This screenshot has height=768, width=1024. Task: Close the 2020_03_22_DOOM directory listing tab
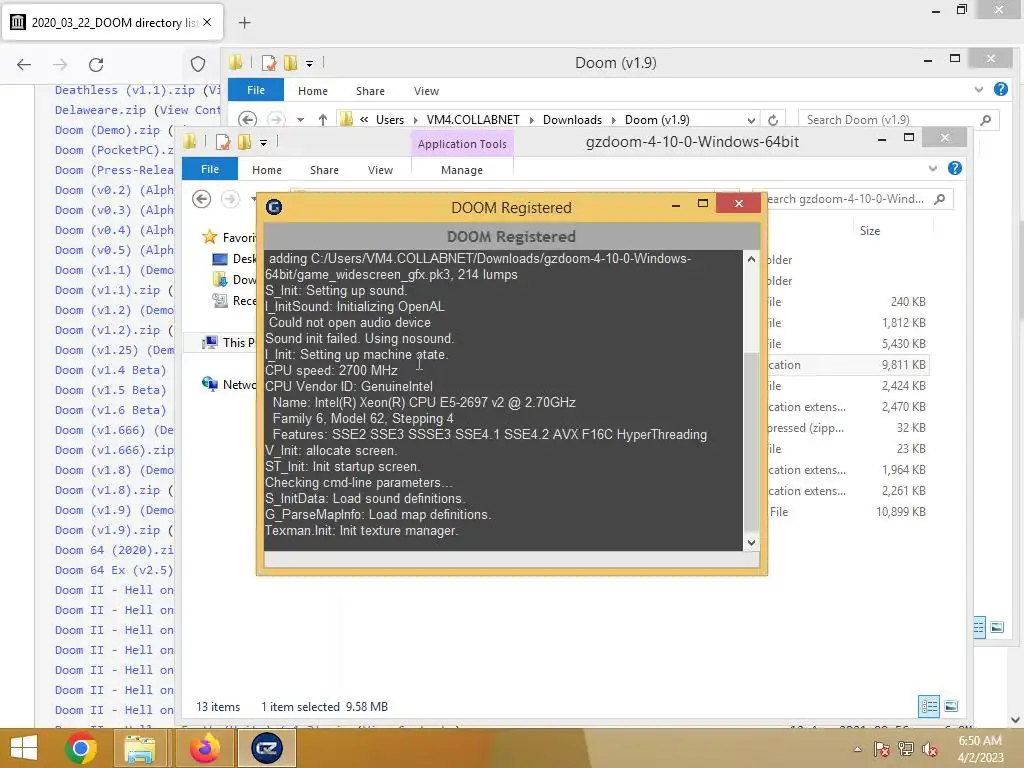pos(207,22)
